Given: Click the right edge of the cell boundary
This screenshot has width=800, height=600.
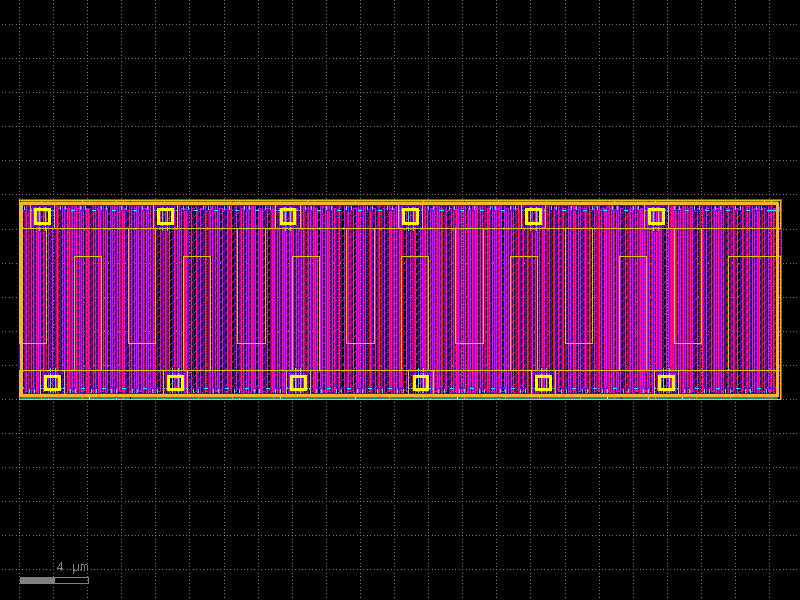Looking at the screenshot, I should (x=778, y=300).
